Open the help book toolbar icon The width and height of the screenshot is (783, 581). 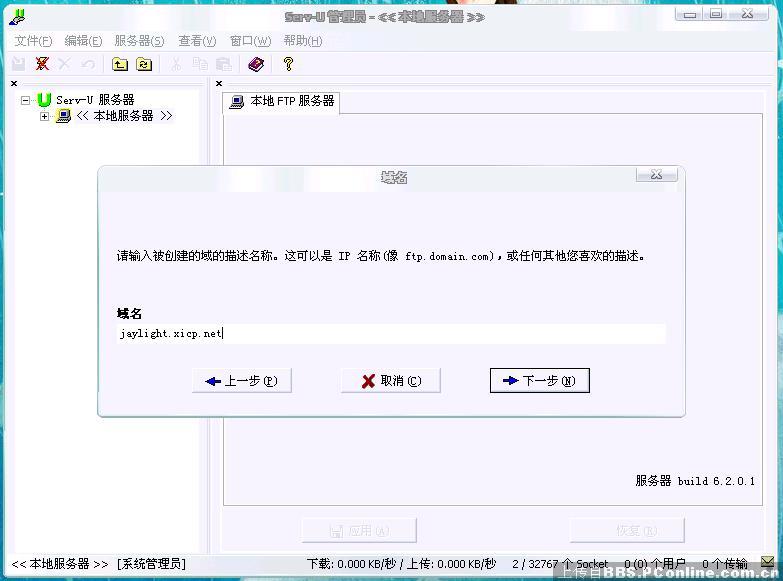pyautogui.click(x=256, y=64)
